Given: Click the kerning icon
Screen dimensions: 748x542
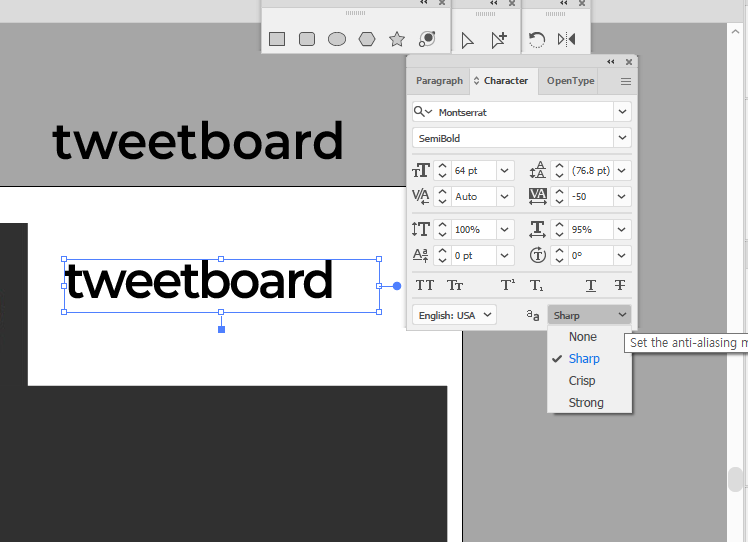Looking at the screenshot, I should 421,197.
